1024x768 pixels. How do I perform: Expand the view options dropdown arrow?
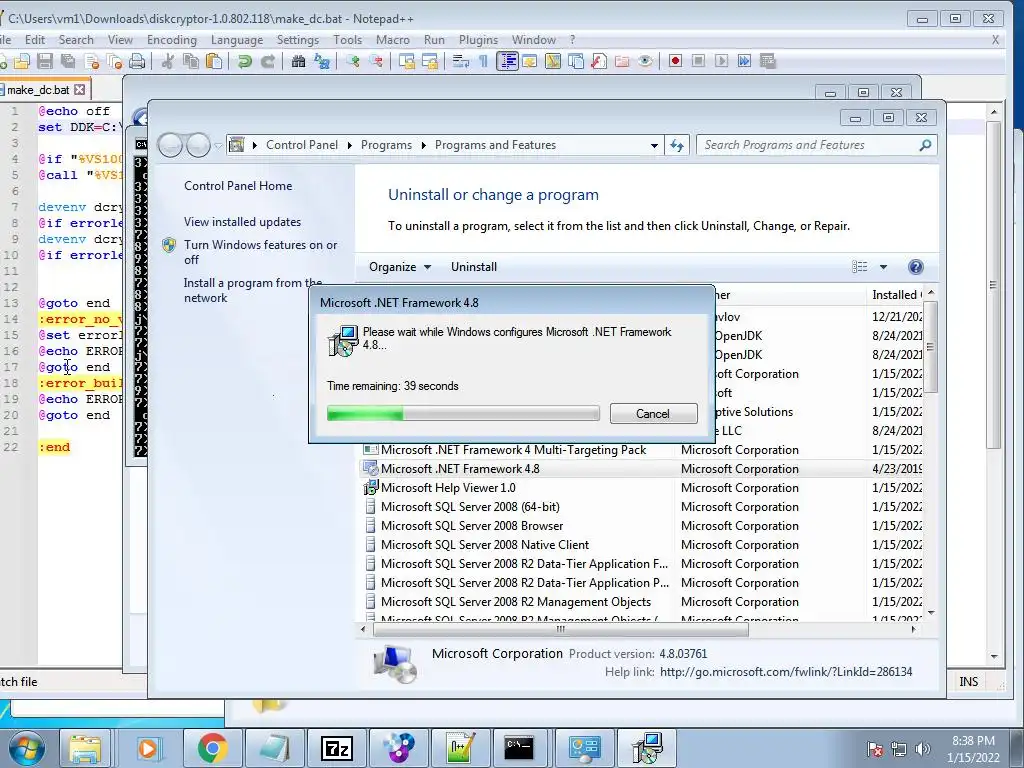883,266
